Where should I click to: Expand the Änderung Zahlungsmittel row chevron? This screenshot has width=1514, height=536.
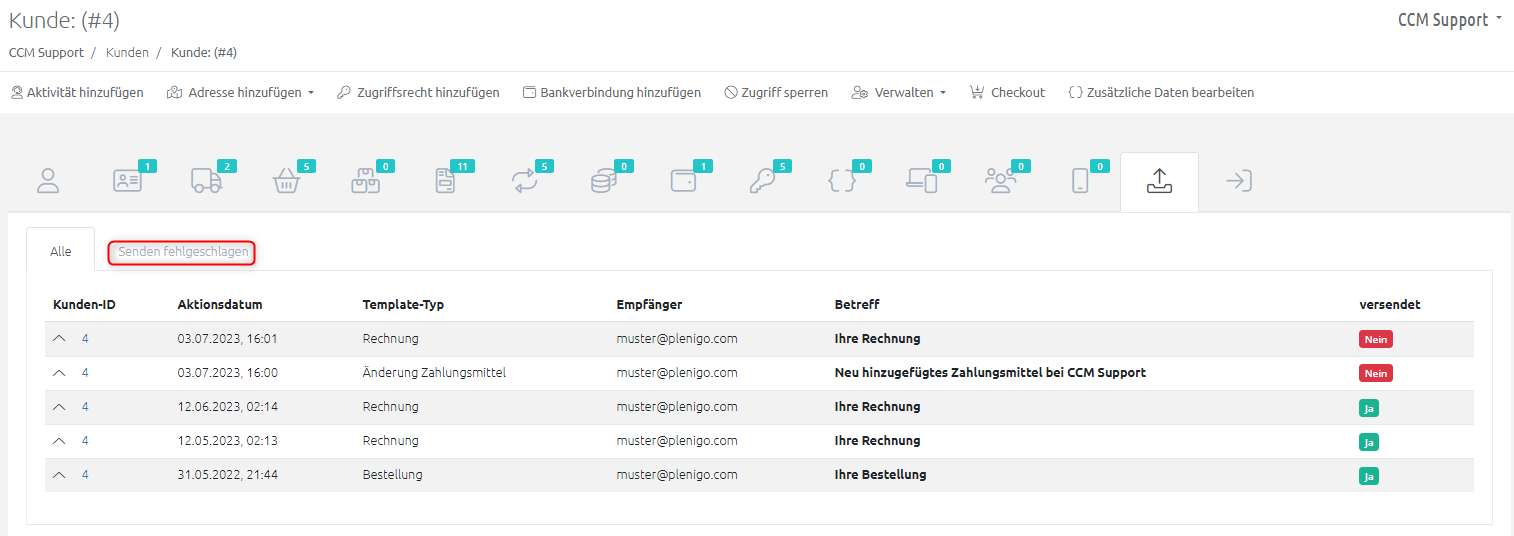coord(59,373)
